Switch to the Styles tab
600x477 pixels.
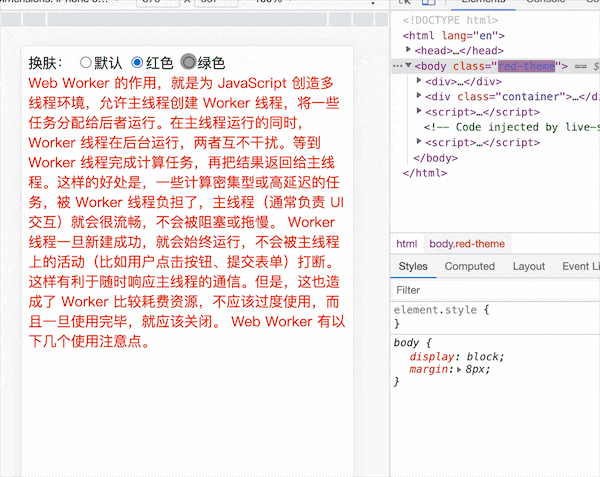coord(413,266)
